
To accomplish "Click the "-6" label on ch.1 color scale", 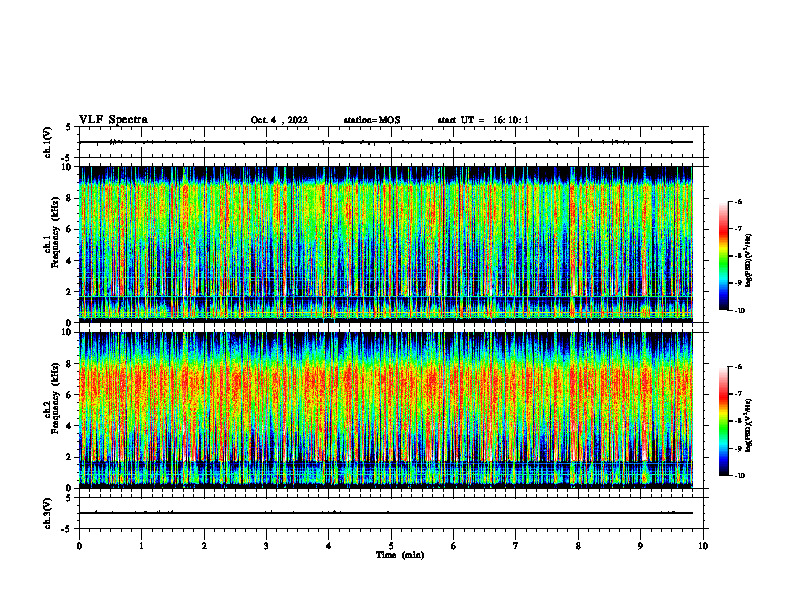I will click(738, 202).
